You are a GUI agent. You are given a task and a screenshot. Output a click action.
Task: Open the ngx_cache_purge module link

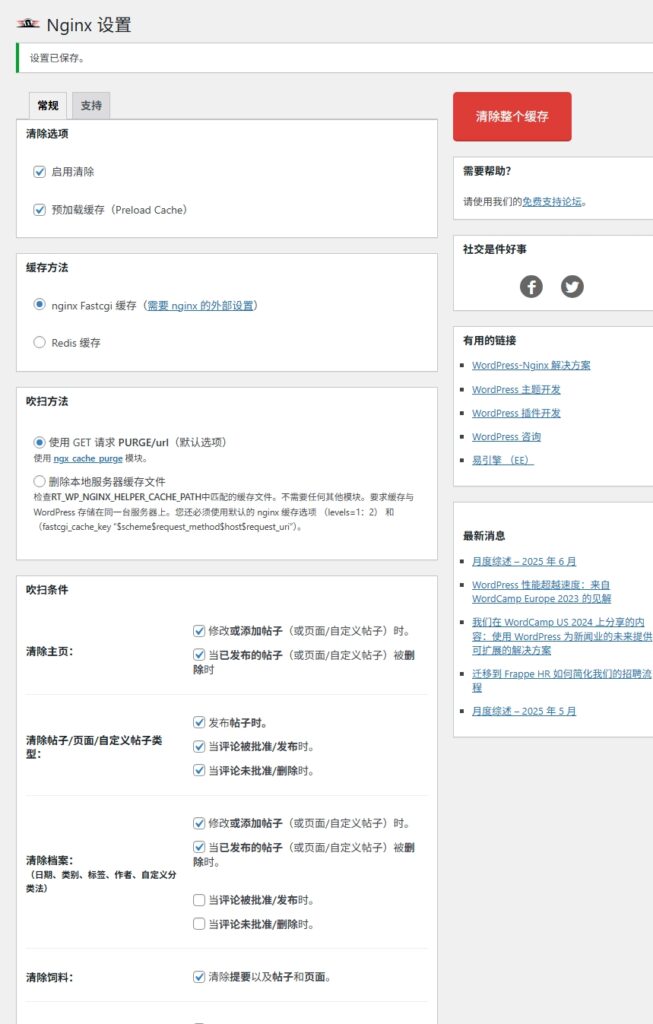[88, 458]
